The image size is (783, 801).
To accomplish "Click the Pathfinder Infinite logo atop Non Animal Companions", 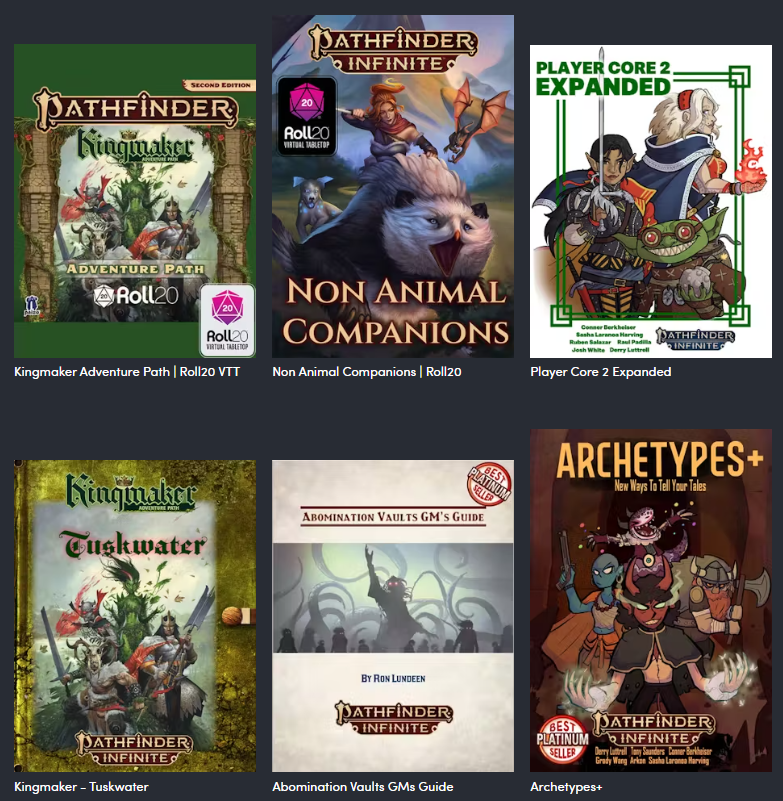I will click(x=393, y=50).
